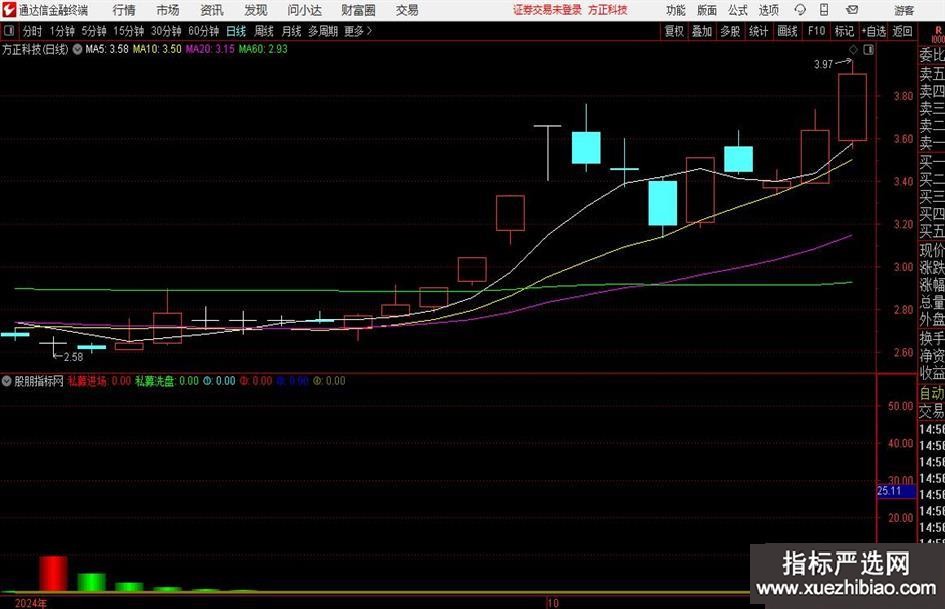This screenshot has width=945, height=609.
Task: Select the 日线 daily period tab
Action: [236, 31]
